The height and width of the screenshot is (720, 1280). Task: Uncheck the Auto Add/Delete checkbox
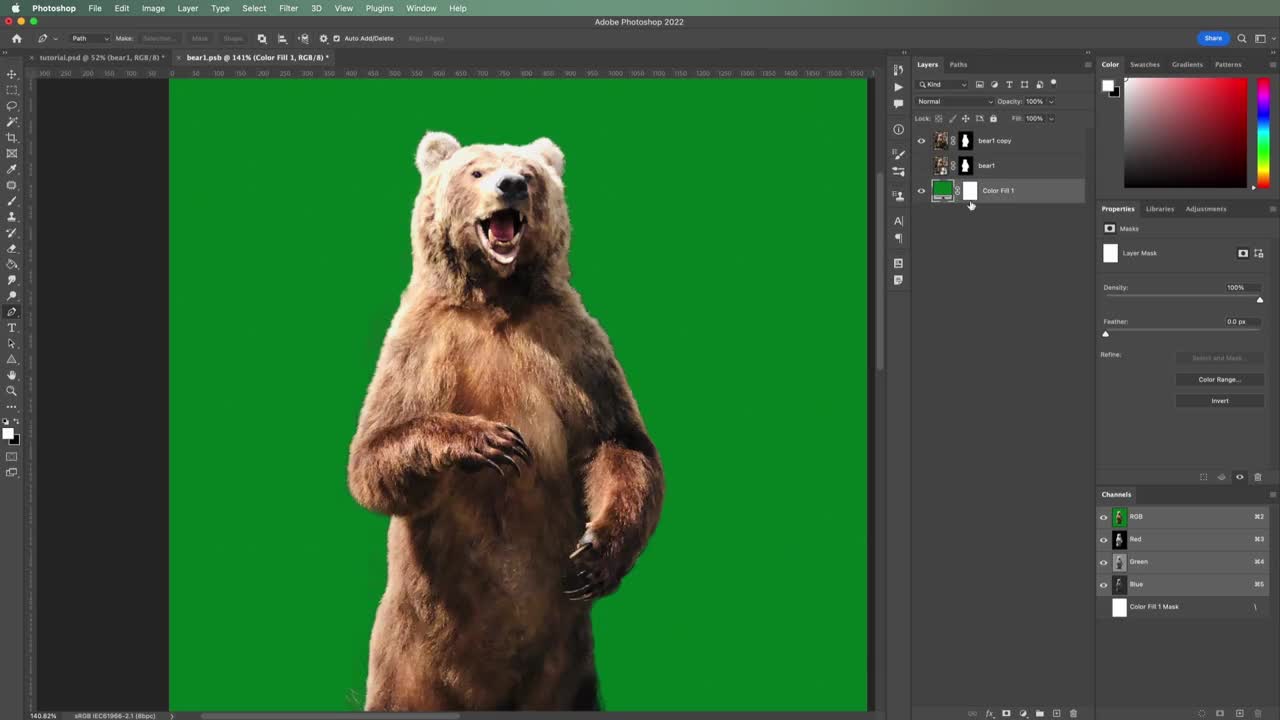point(337,39)
